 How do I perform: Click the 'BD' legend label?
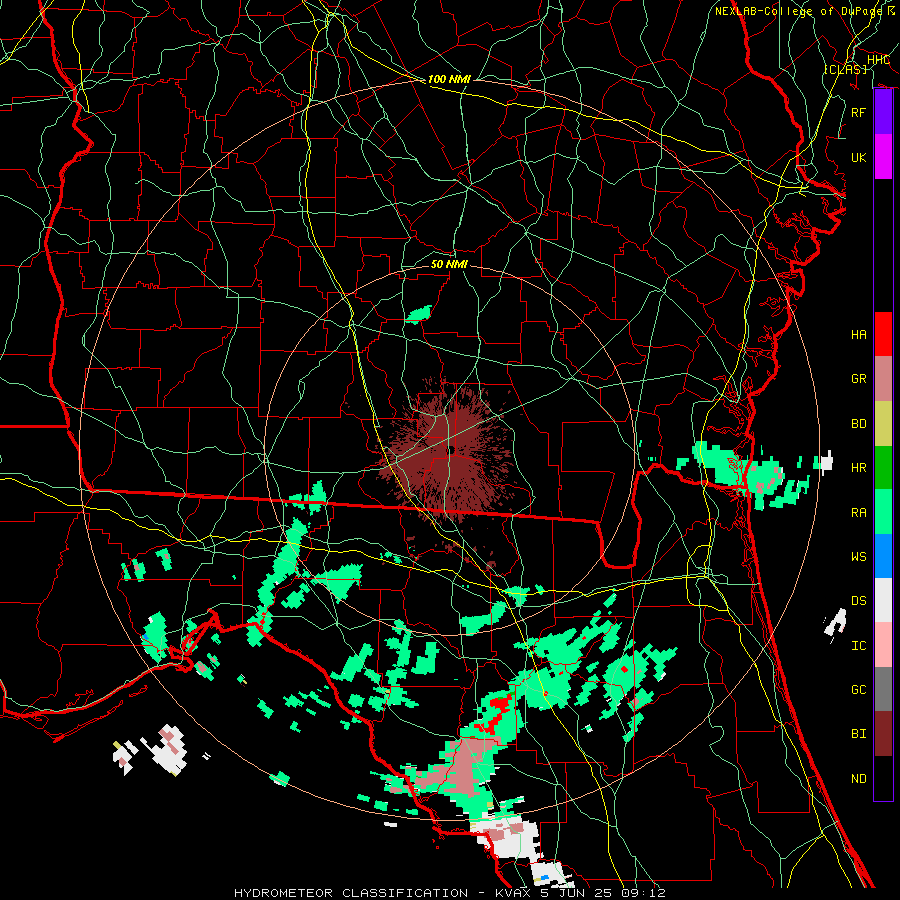coord(858,424)
